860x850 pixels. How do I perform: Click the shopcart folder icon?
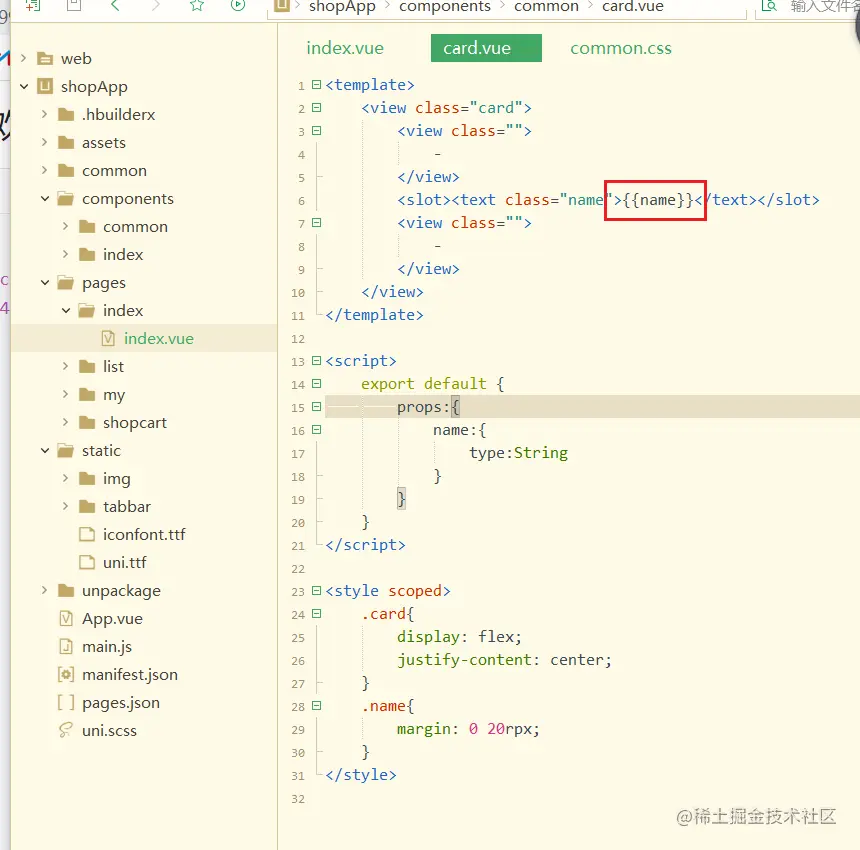click(87, 422)
